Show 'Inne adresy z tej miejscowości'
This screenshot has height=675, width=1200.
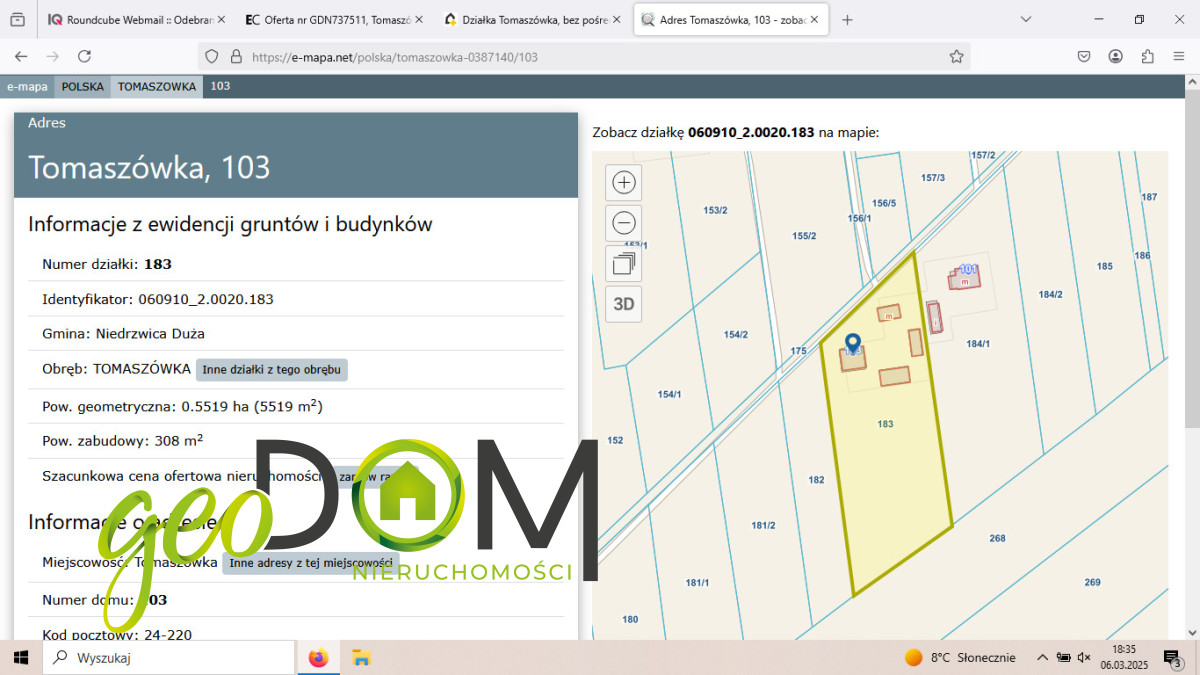click(311, 563)
